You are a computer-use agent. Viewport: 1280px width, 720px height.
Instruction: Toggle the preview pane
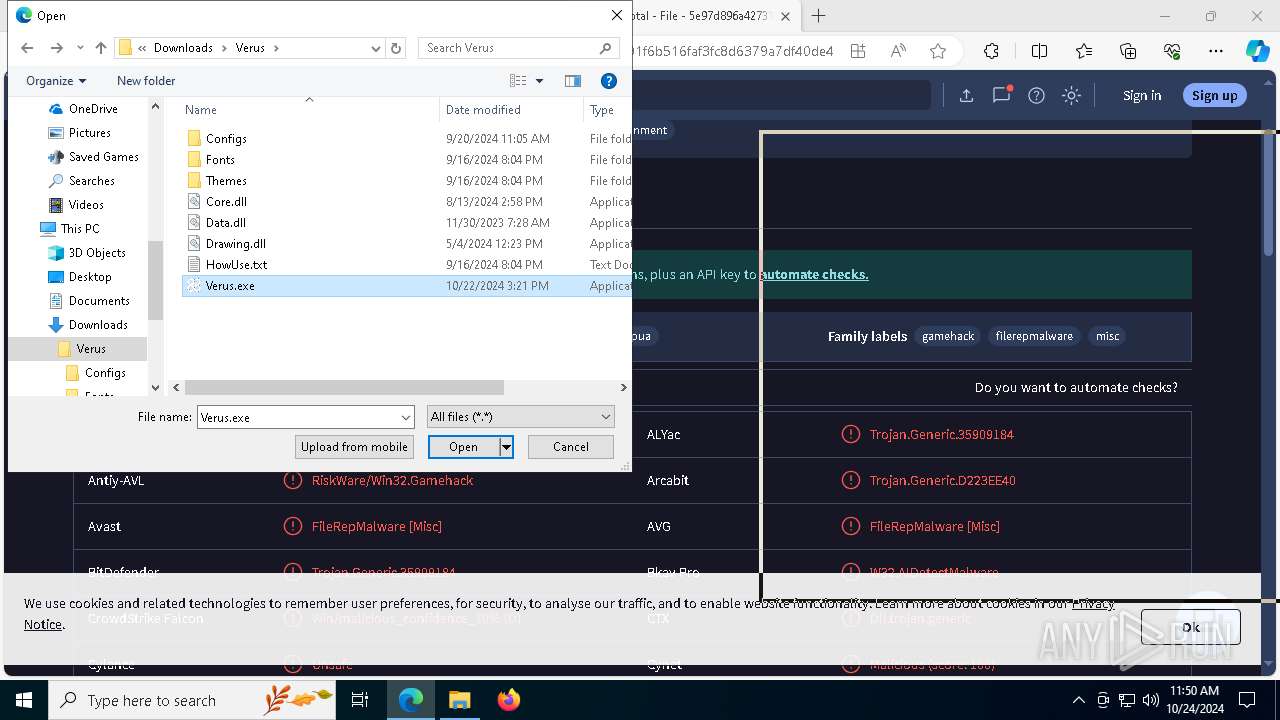pos(573,81)
